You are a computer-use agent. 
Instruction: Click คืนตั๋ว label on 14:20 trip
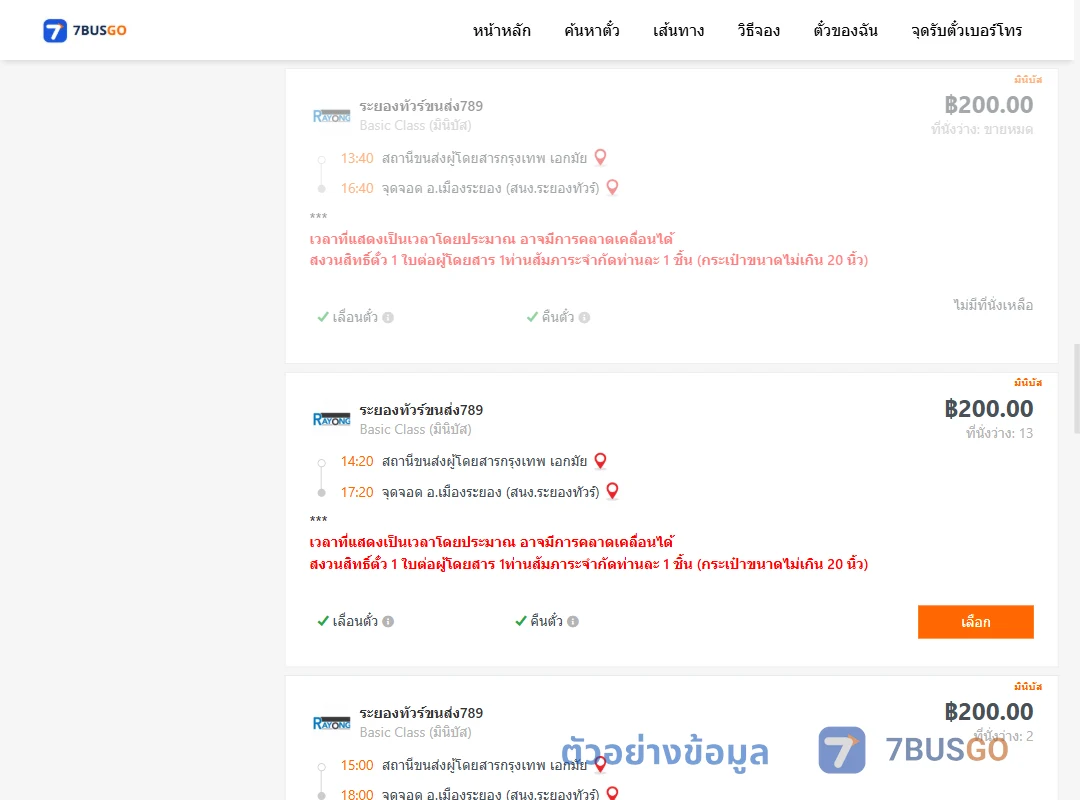pos(546,621)
